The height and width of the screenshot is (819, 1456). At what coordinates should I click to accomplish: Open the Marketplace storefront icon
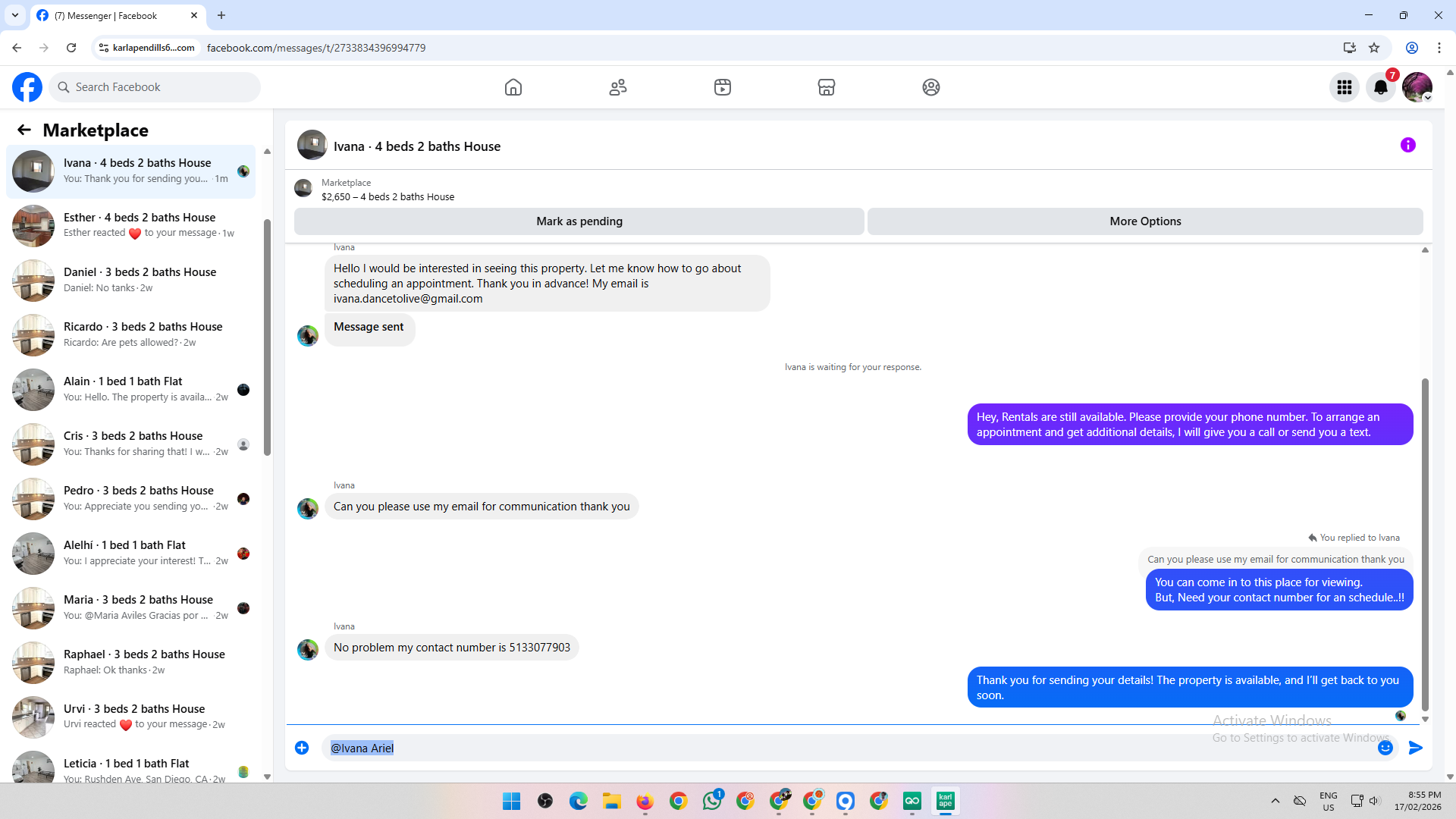click(827, 87)
